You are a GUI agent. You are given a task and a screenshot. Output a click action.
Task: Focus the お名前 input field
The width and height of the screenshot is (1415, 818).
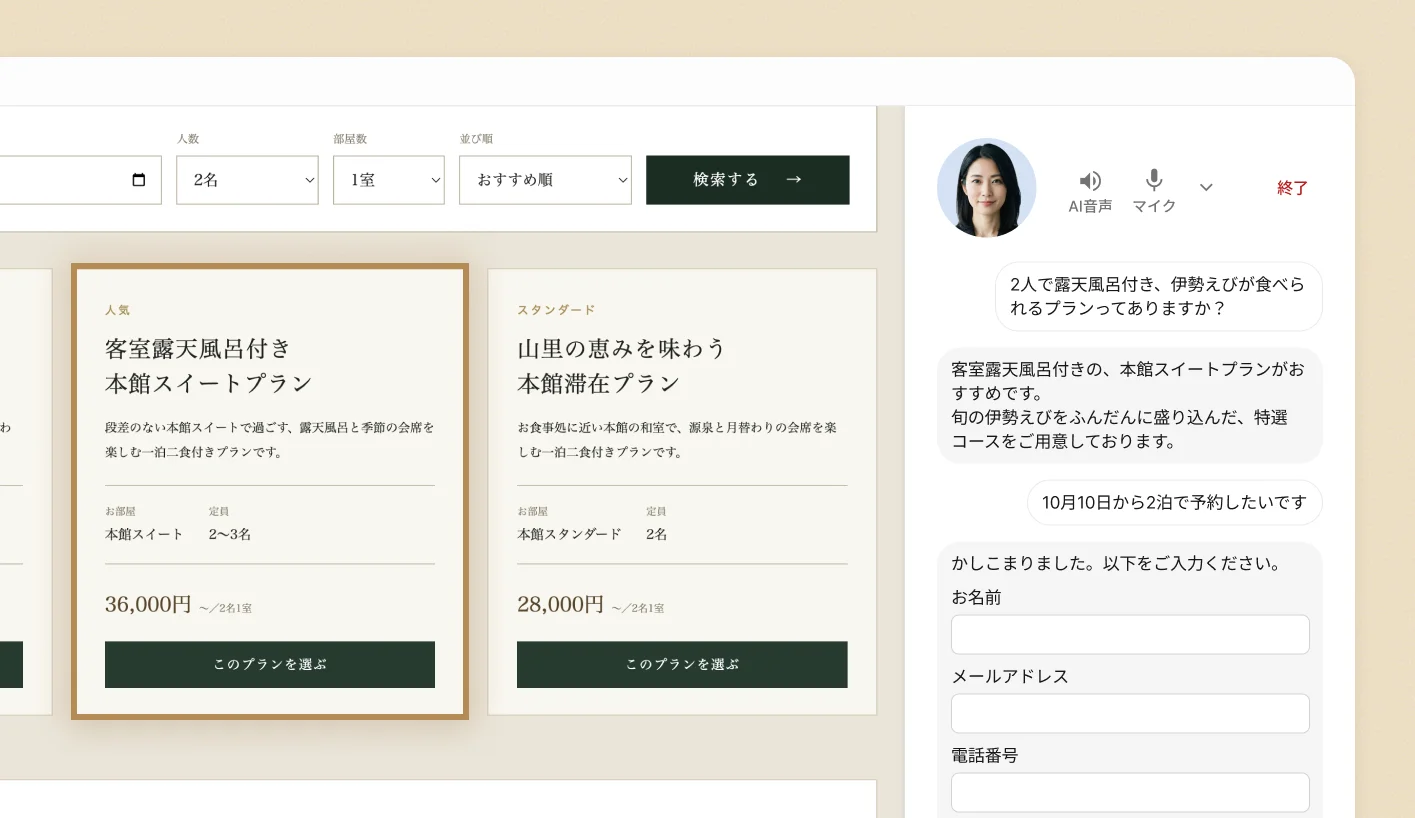(x=1130, y=635)
